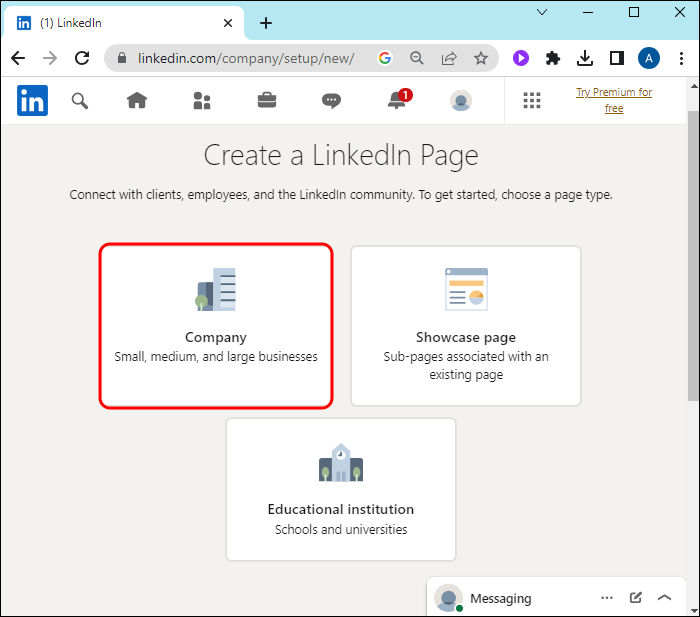The height and width of the screenshot is (617, 700).
Task: Open the Chrome profile avatar A
Action: (x=649, y=58)
